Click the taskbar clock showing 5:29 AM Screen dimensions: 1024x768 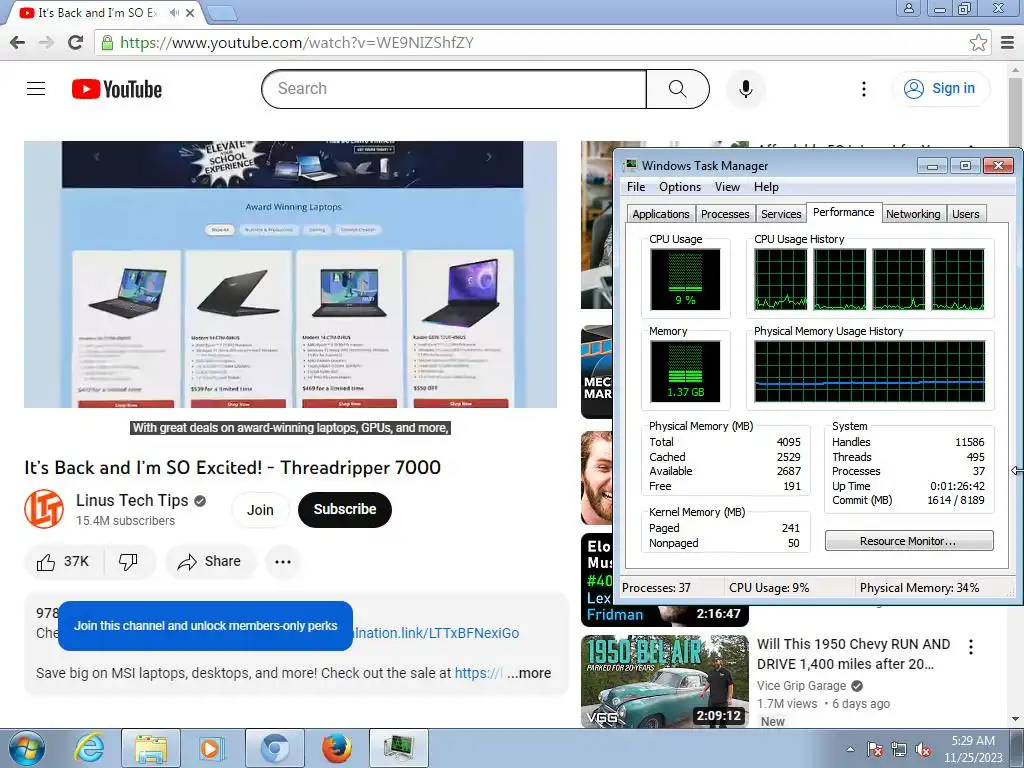pyautogui.click(x=973, y=749)
